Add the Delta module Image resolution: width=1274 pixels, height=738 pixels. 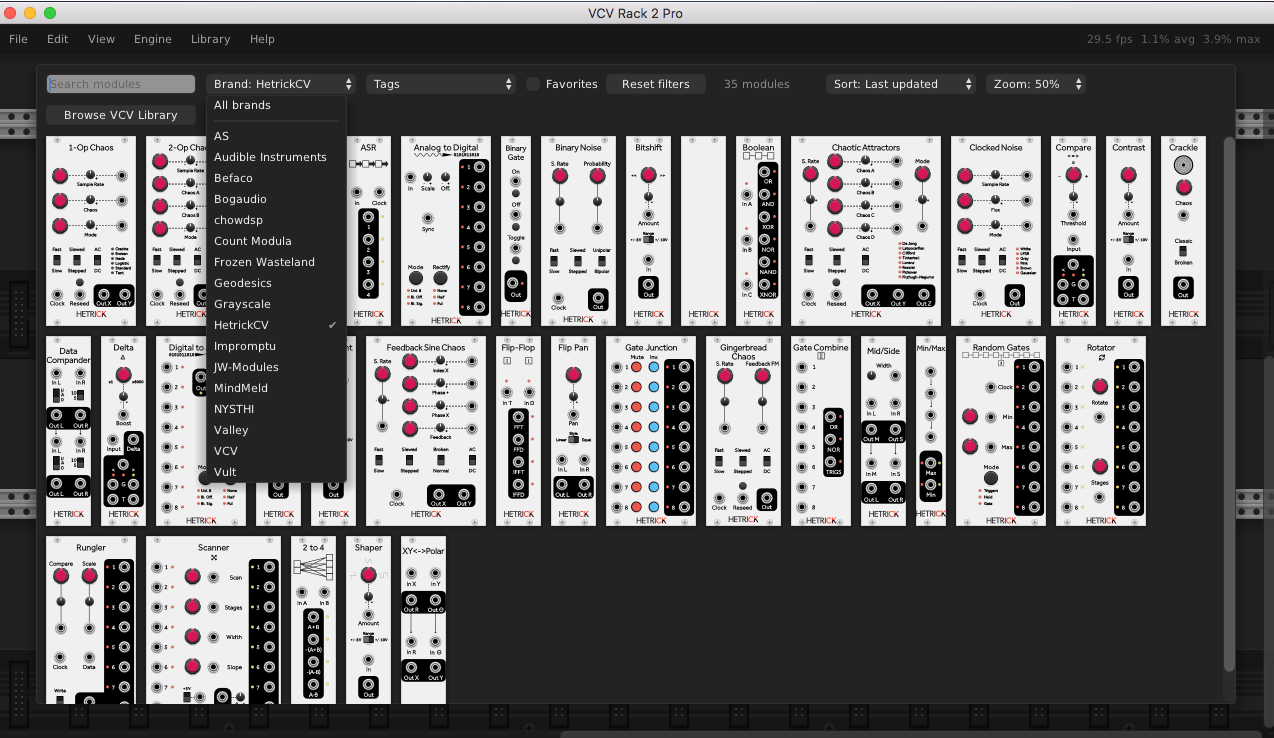pos(123,431)
